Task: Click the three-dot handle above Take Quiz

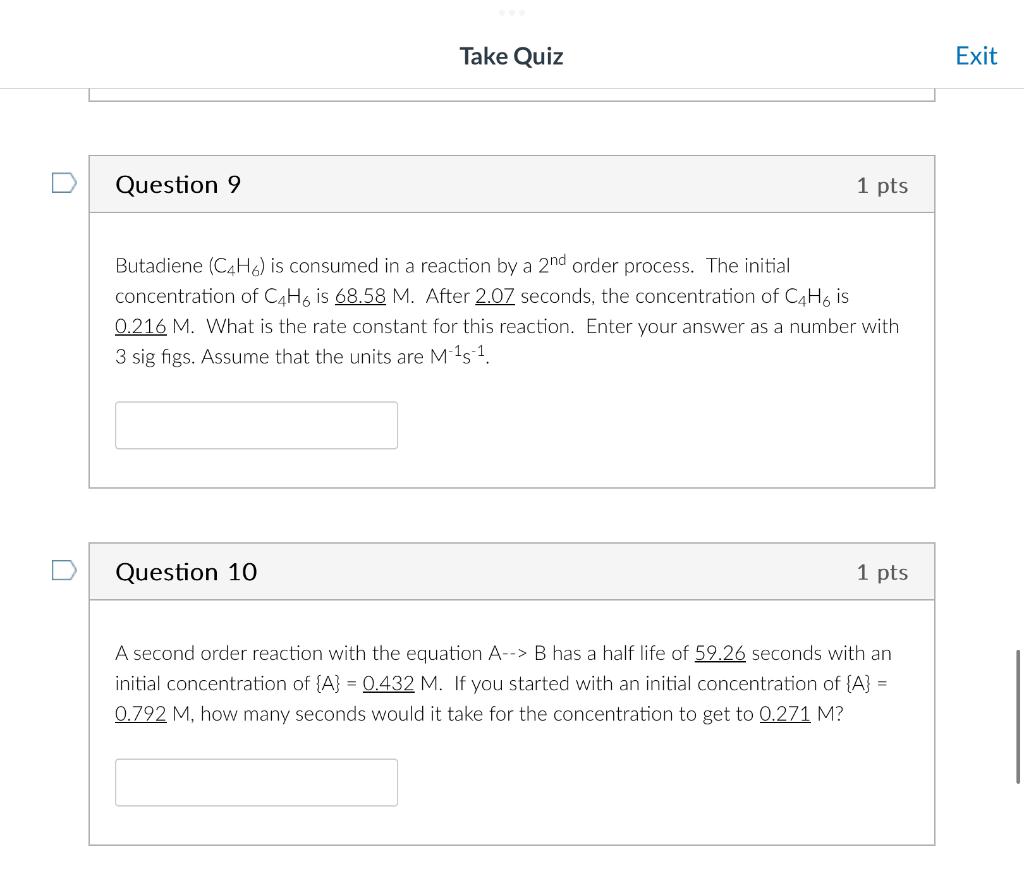Action: (x=511, y=12)
